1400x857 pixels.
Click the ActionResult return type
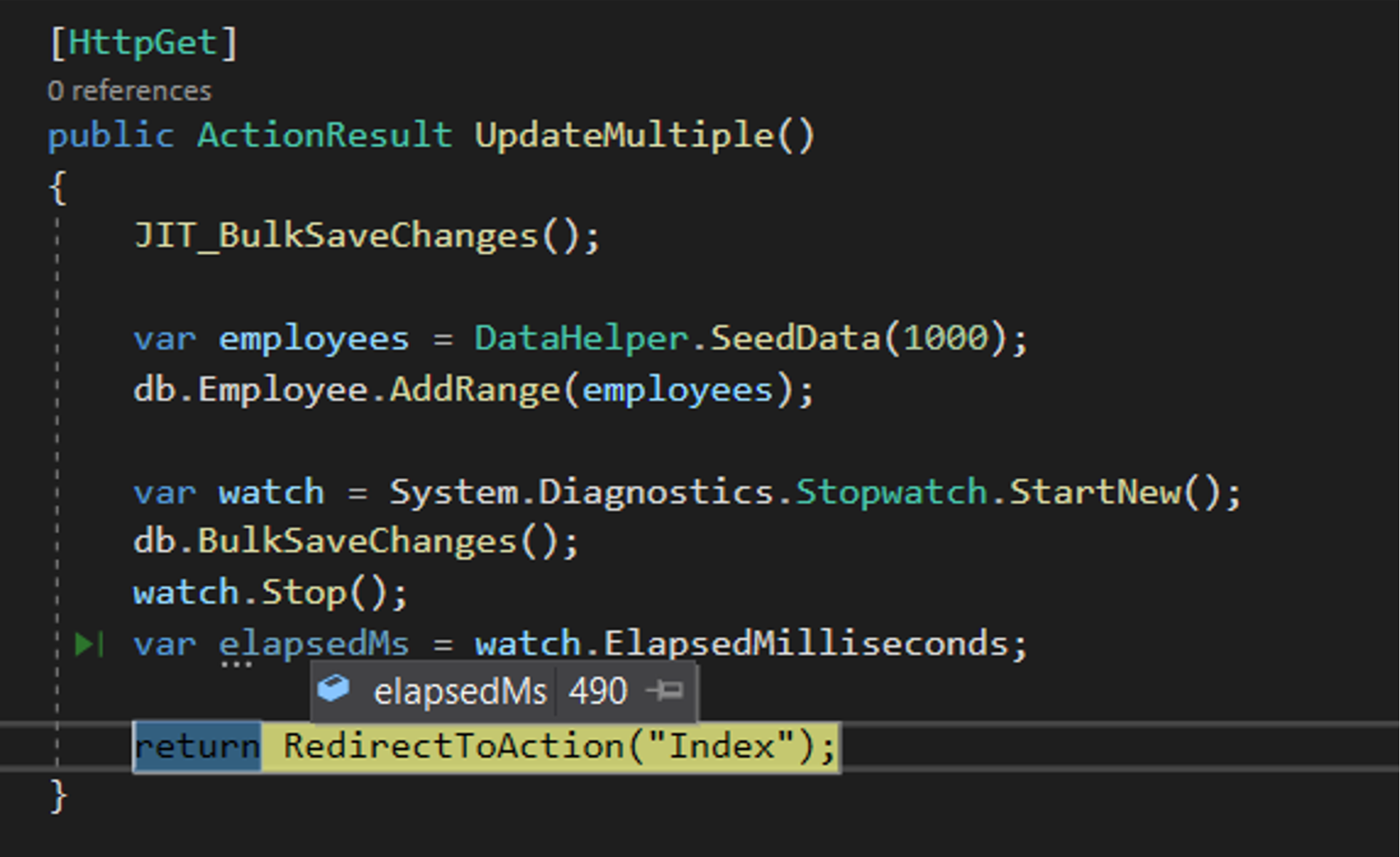pos(324,135)
